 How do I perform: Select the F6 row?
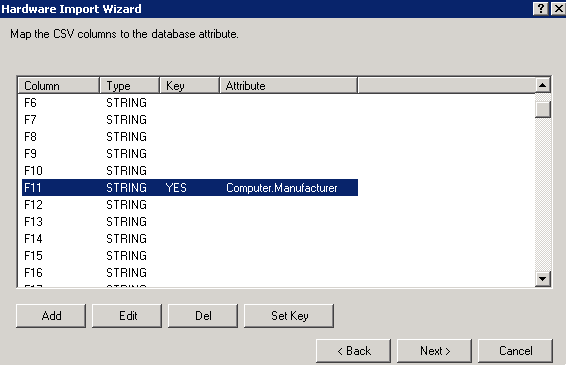190,103
